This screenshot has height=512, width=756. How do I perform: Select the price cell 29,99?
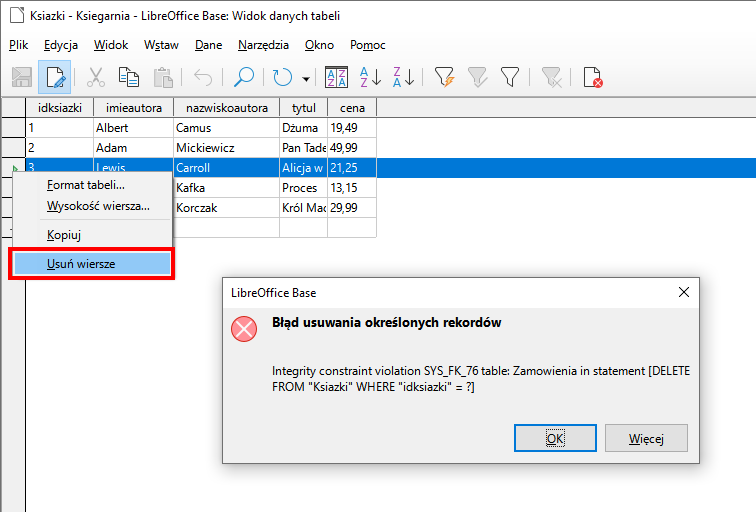[352, 208]
